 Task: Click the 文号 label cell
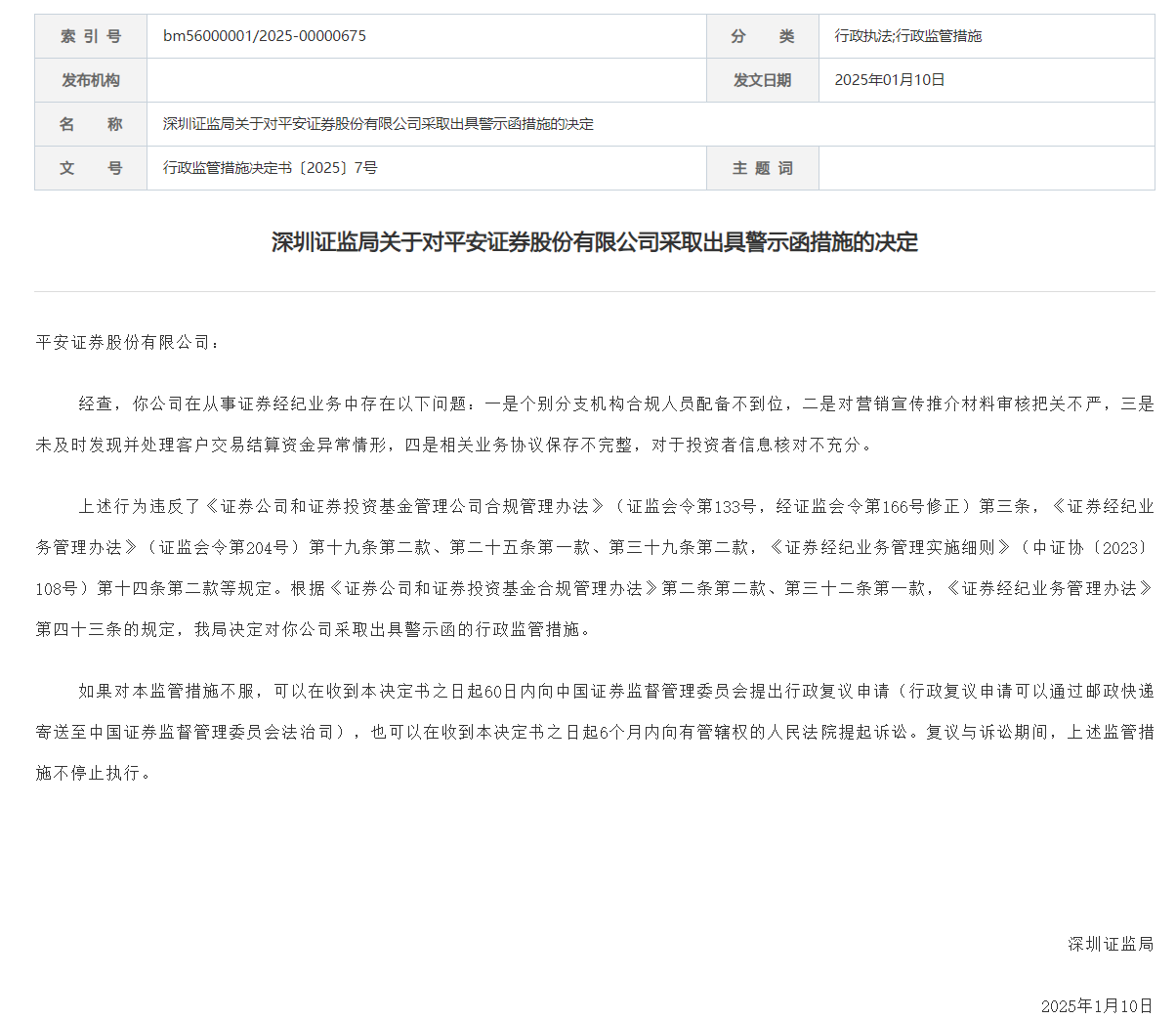pyautogui.click(x=91, y=168)
